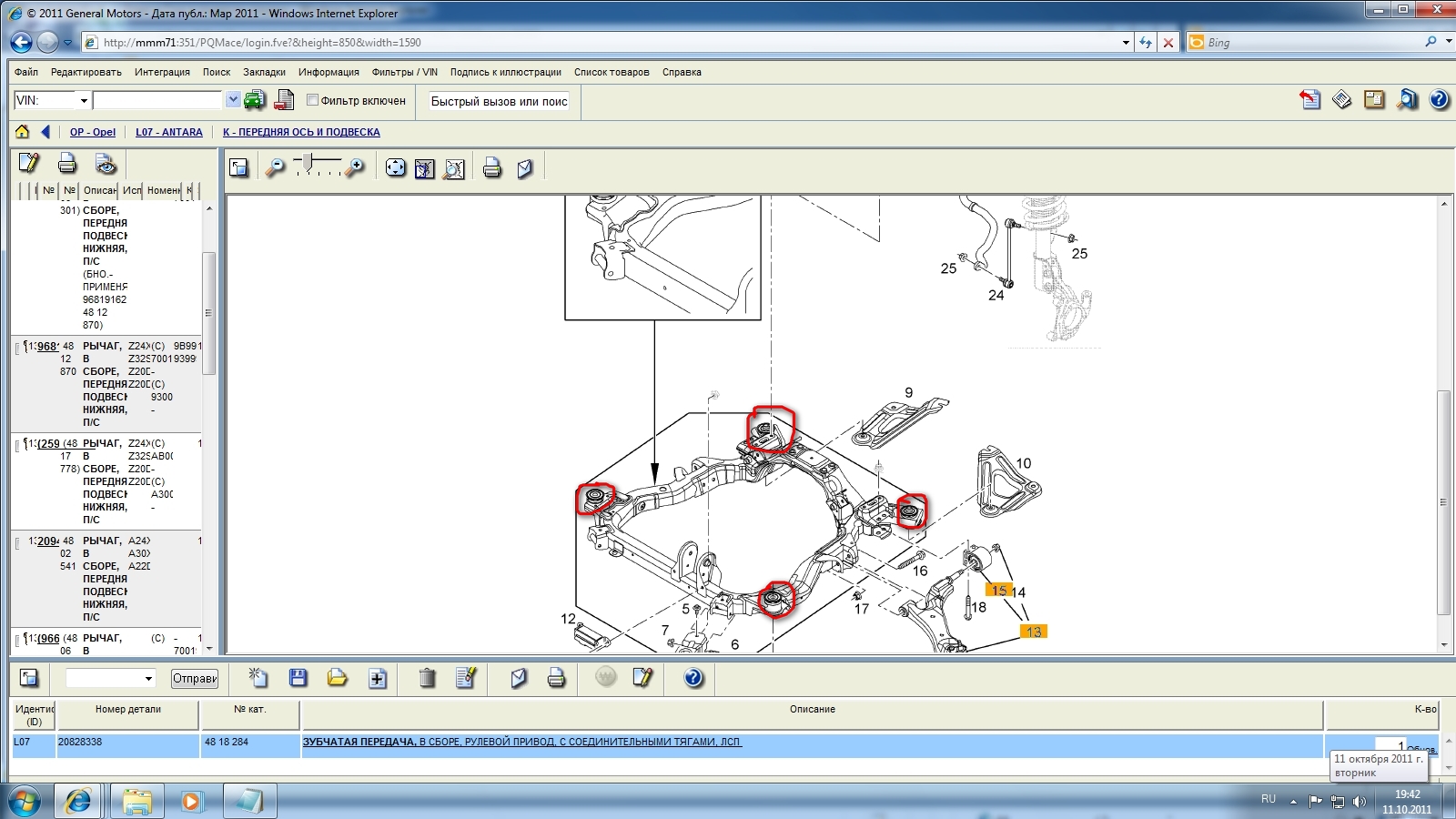
Task: Open the Закладки menu
Action: [264, 72]
